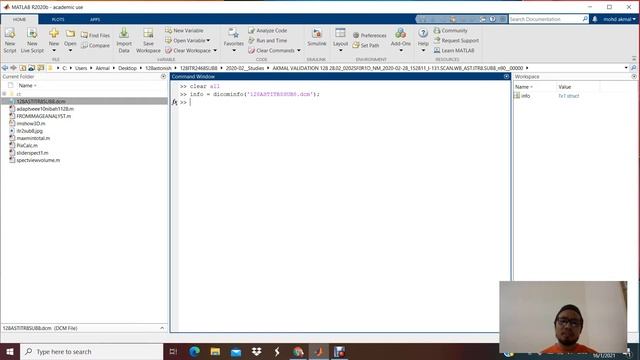Click Find Files
Screen dimensions: 640x360
pyautogui.click(x=96, y=36)
